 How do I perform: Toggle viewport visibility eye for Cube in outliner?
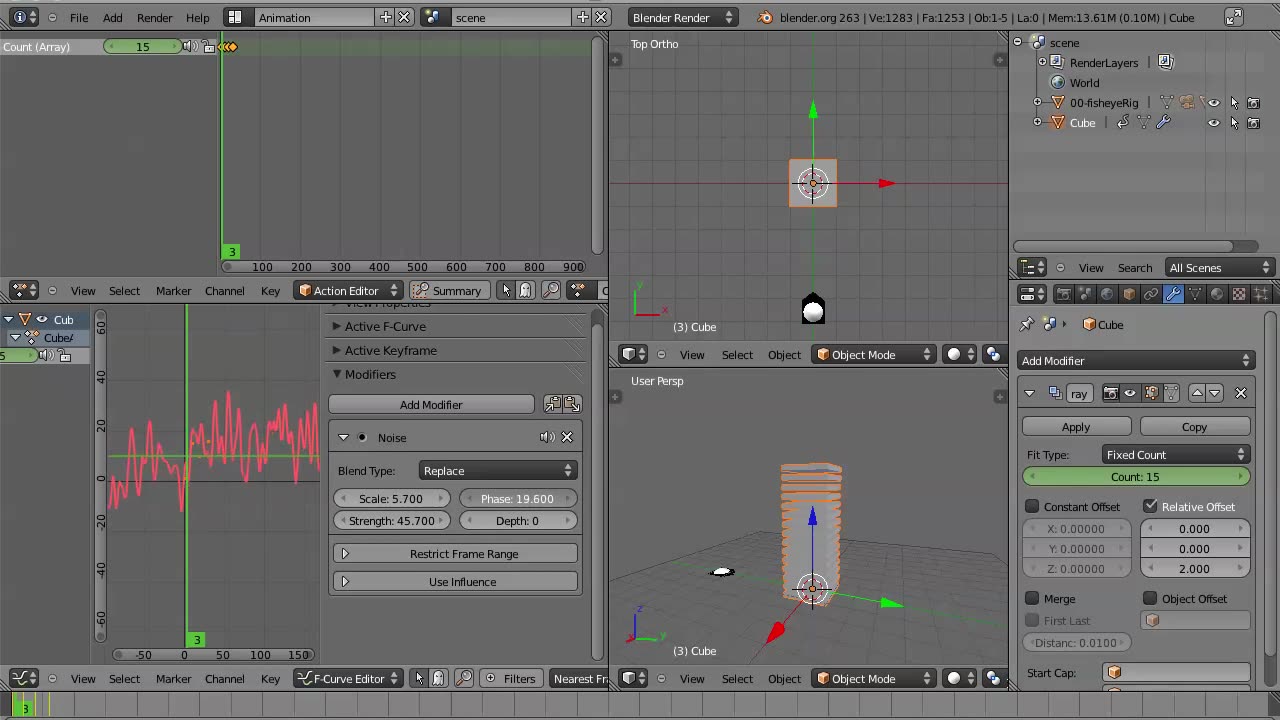(x=1214, y=122)
